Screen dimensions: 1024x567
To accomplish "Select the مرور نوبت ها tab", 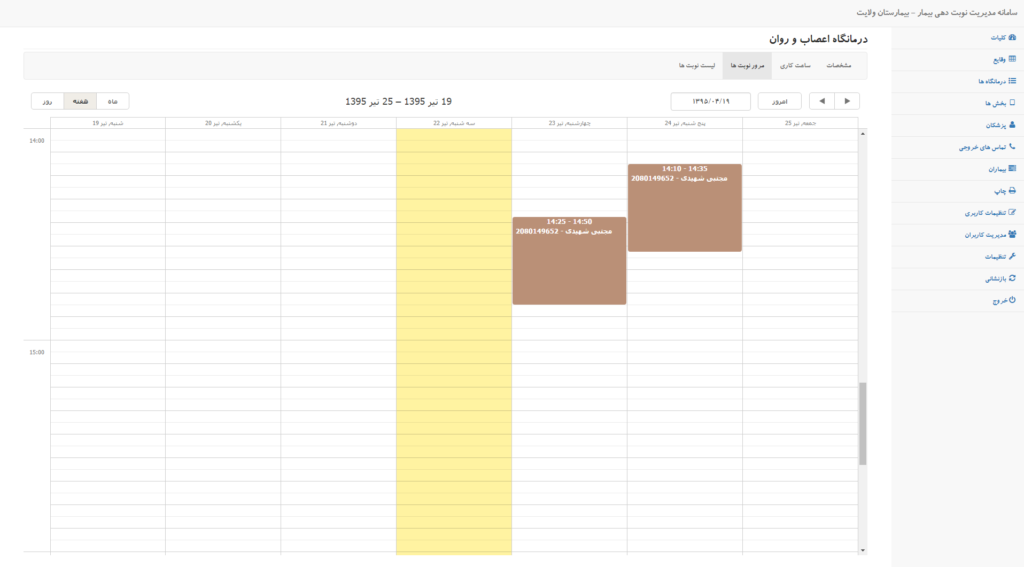I will 747,65.
